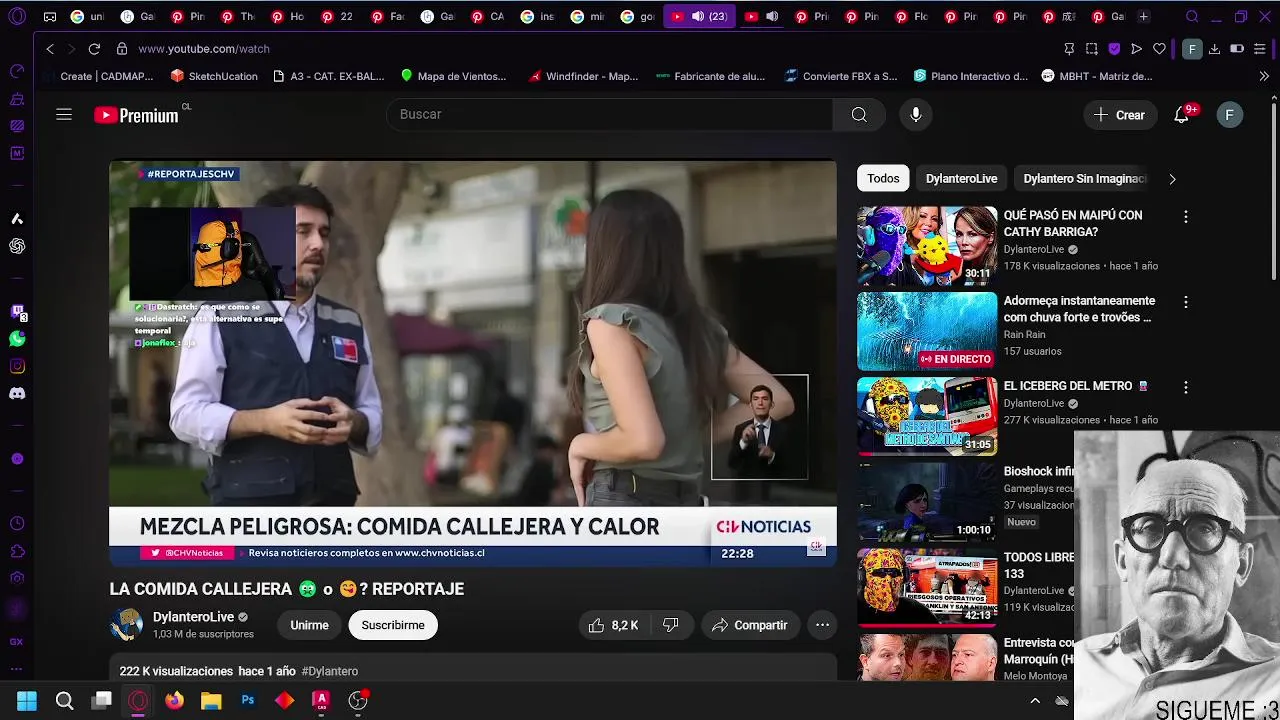Open options for Adormeça instantaneamente stream
The width and height of the screenshot is (1280, 720).
[x=1186, y=302]
